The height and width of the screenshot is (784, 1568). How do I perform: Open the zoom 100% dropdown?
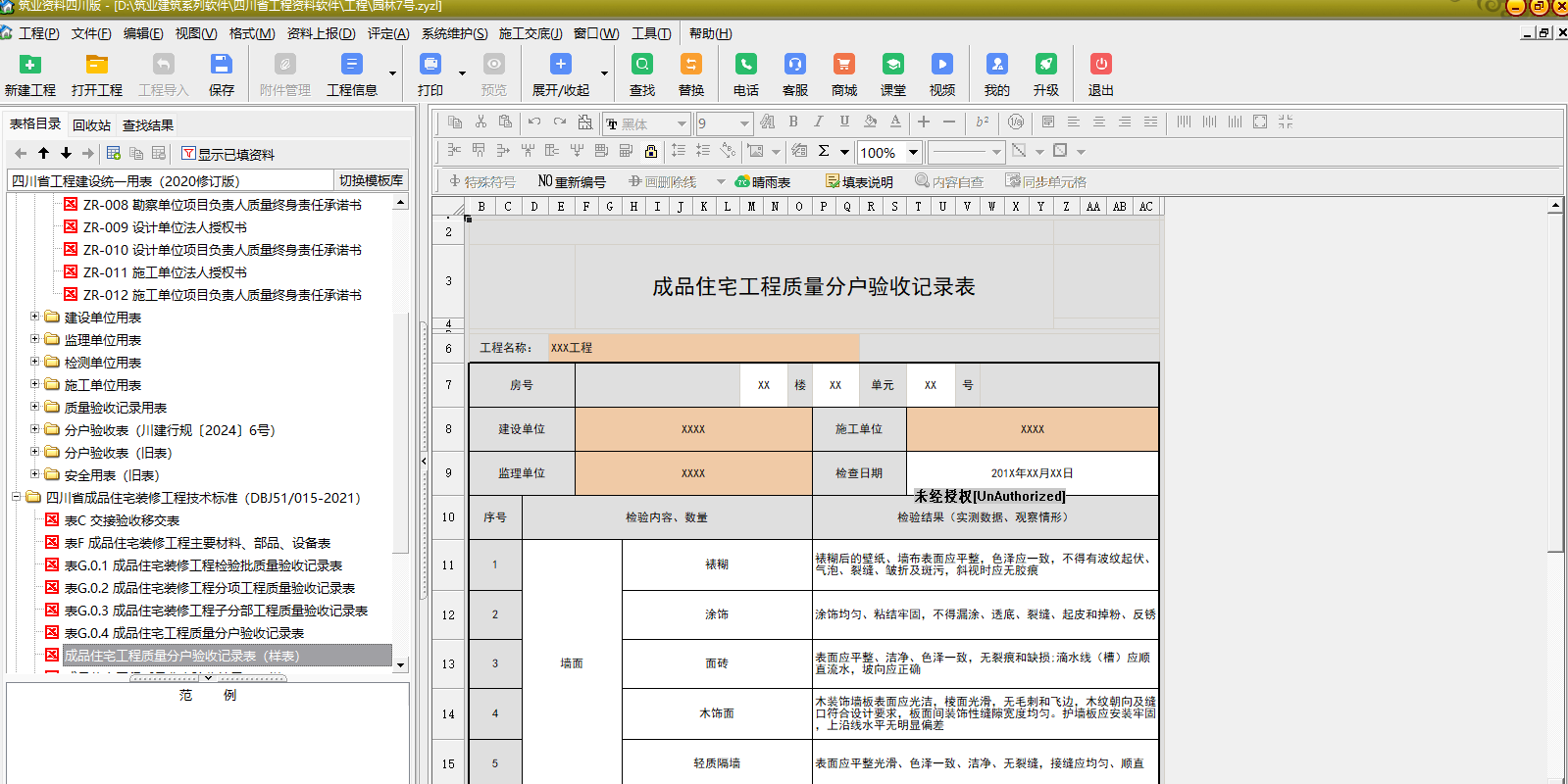(x=913, y=152)
